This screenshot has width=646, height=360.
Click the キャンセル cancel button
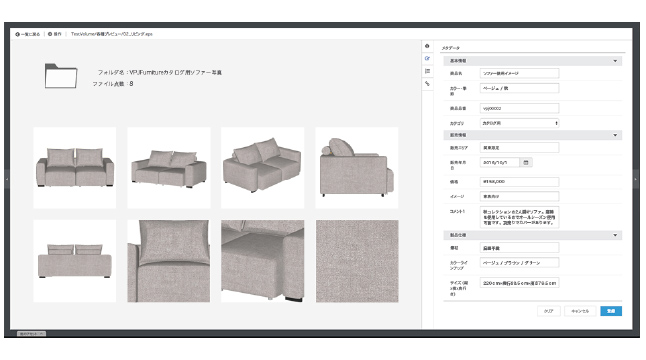580,311
